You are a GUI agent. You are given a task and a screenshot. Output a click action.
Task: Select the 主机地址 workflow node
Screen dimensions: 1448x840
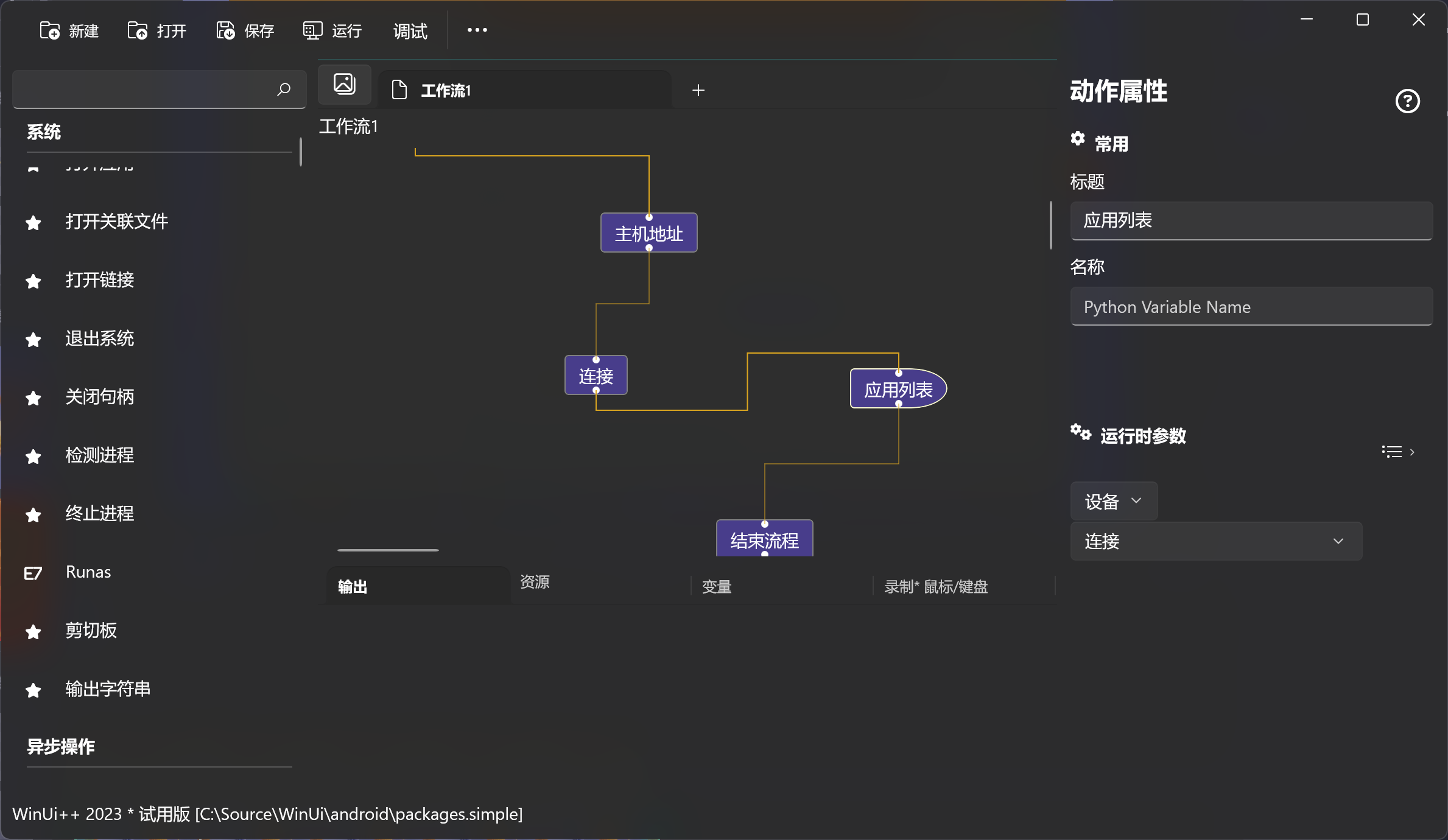click(x=648, y=233)
